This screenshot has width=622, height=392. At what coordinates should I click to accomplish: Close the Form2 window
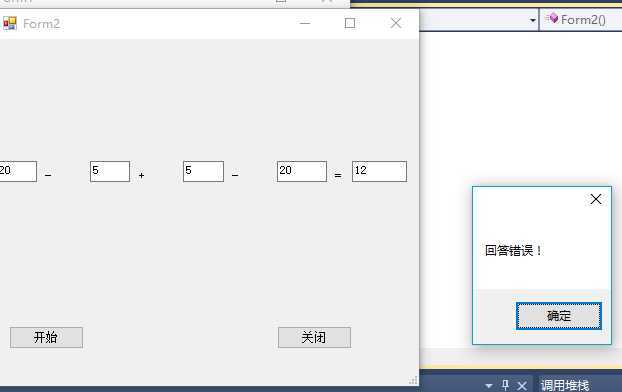coord(395,23)
